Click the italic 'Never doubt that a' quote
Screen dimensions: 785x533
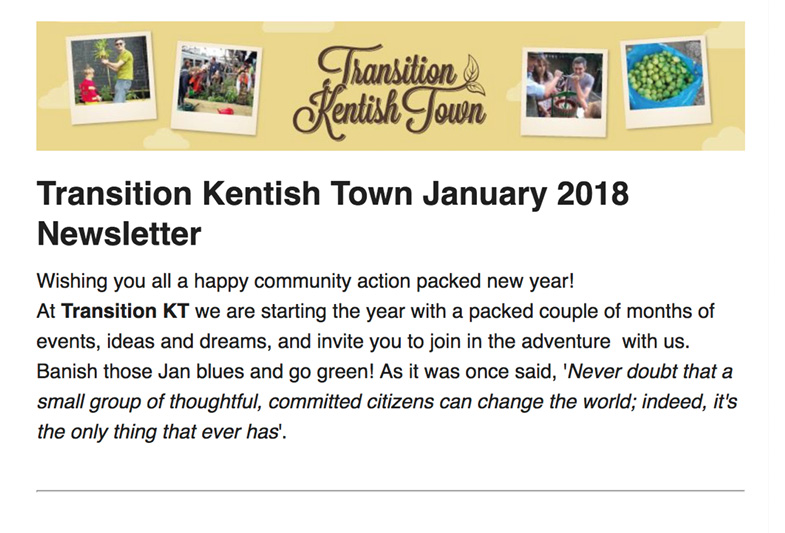[650, 372]
